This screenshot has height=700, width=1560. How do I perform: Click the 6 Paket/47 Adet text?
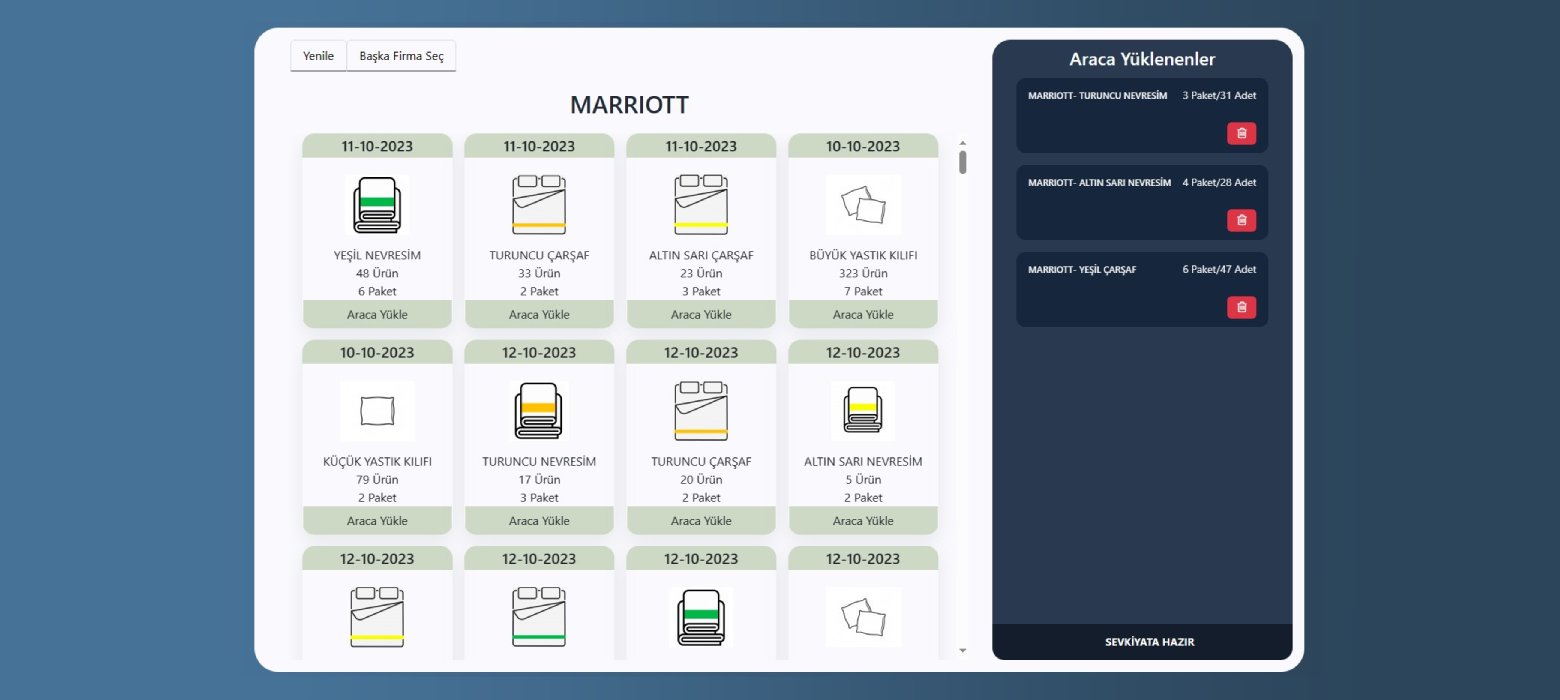click(x=1219, y=270)
